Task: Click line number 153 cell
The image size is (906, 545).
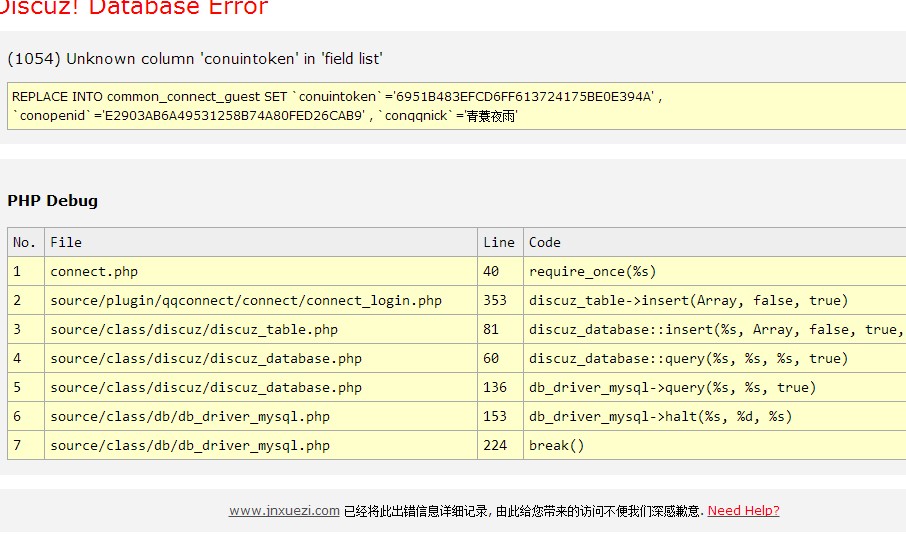Action: tap(500, 416)
